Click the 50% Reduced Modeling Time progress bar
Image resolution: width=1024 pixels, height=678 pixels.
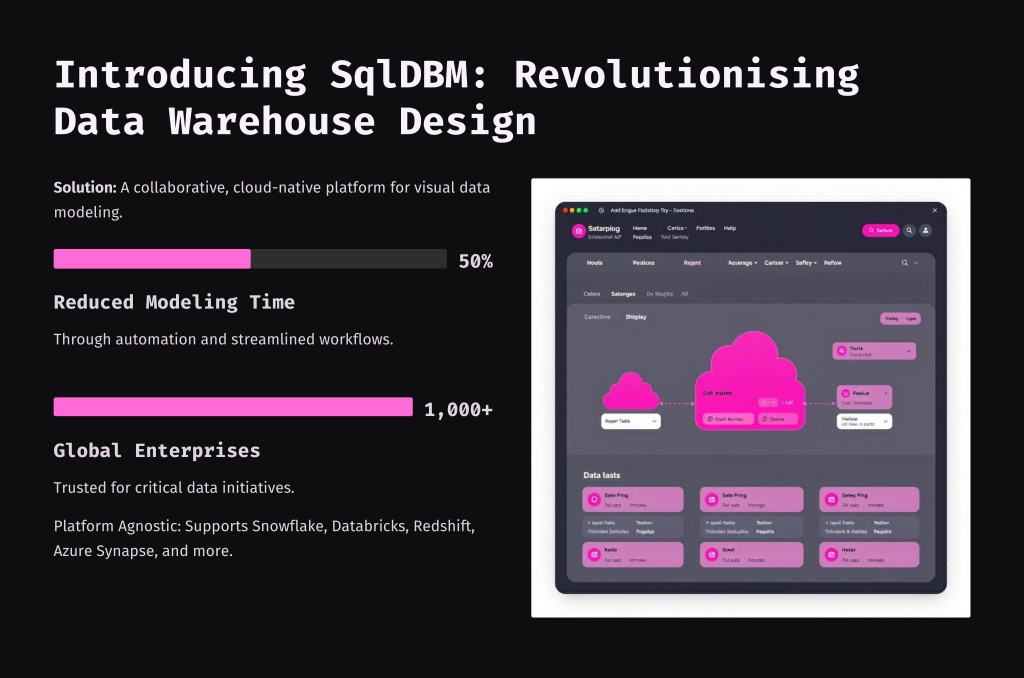point(250,259)
